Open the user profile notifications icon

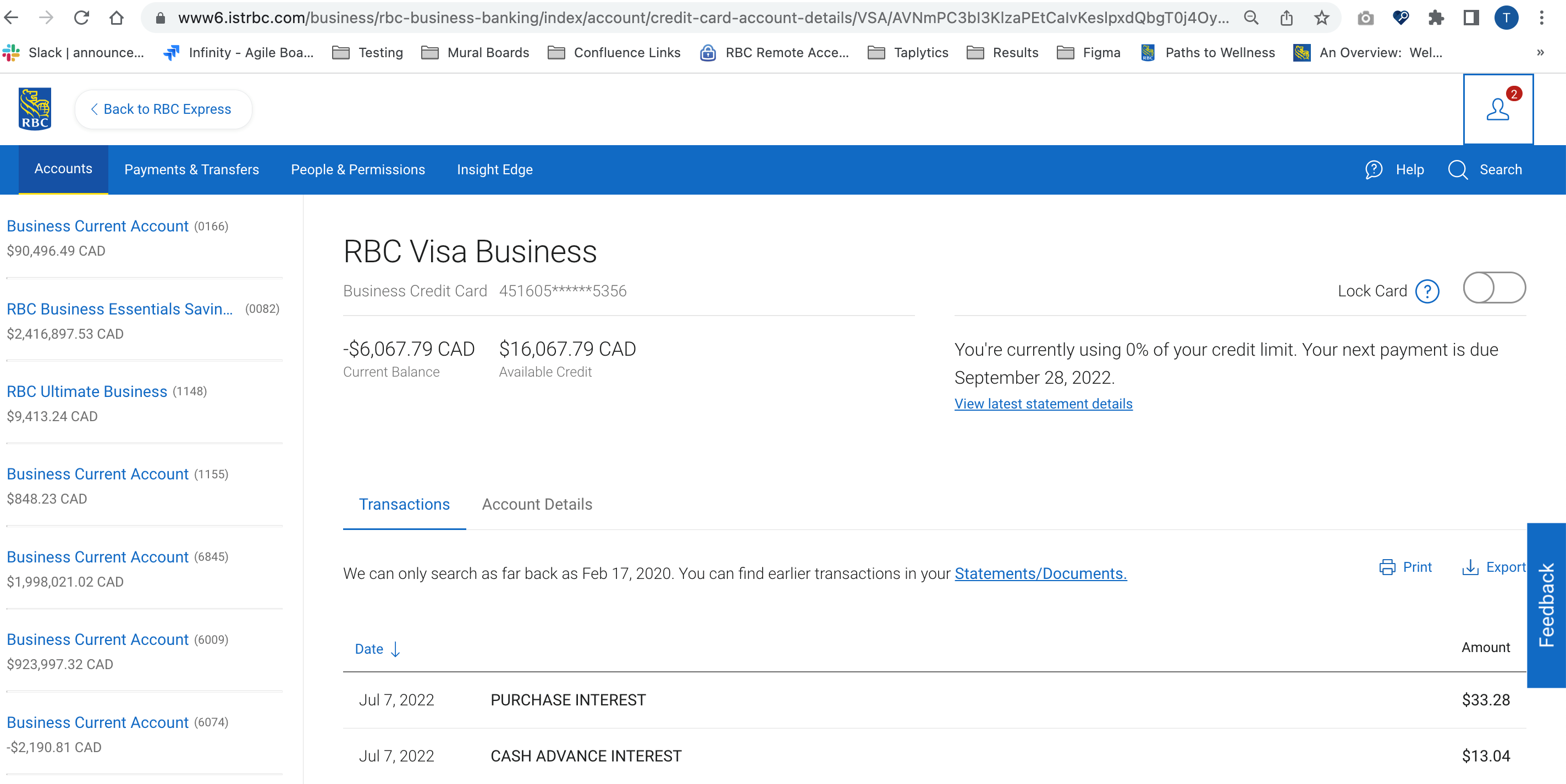(1497, 109)
